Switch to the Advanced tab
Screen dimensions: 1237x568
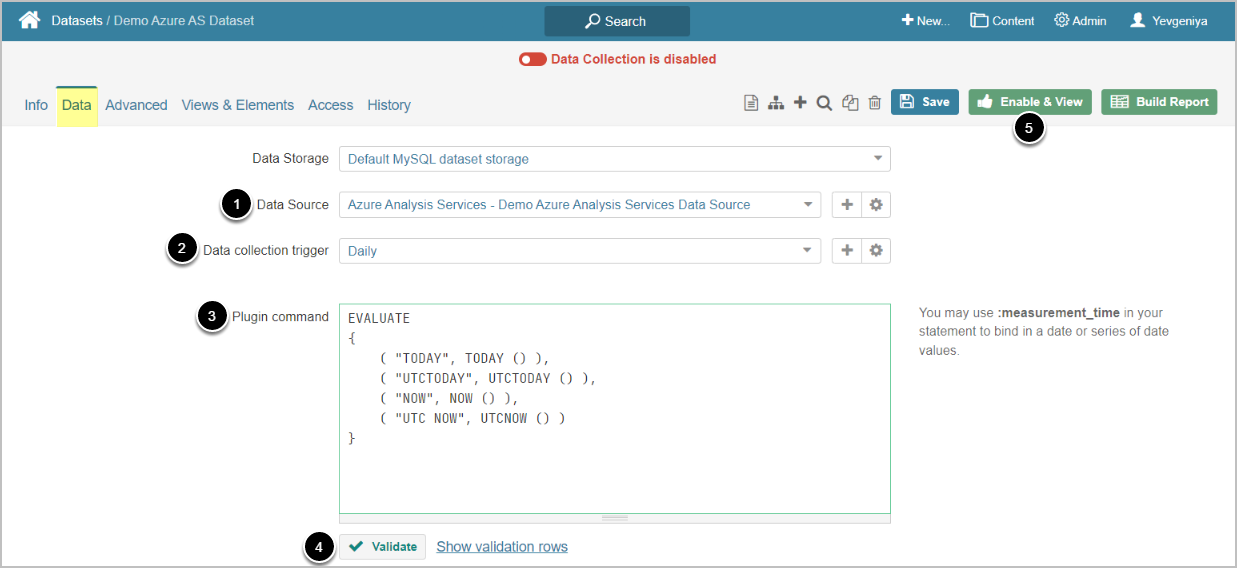[136, 105]
